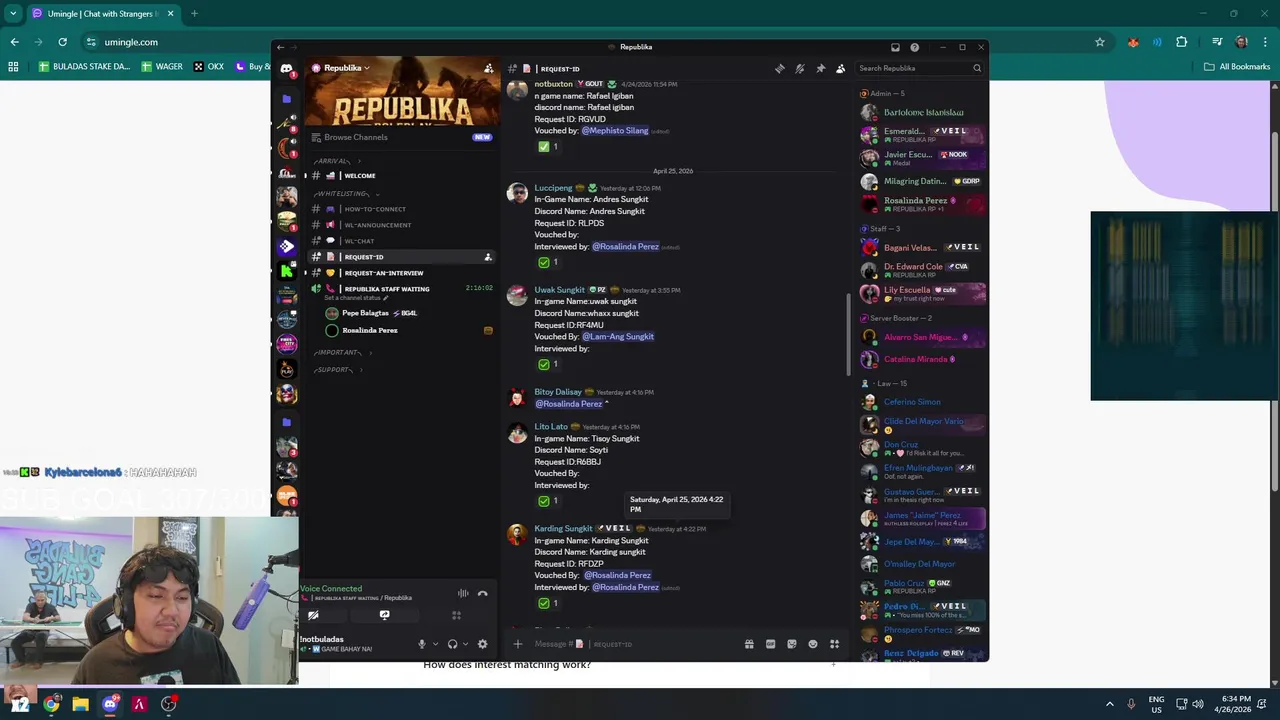
Task: Open headphone output options arrow
Action: tap(465, 644)
